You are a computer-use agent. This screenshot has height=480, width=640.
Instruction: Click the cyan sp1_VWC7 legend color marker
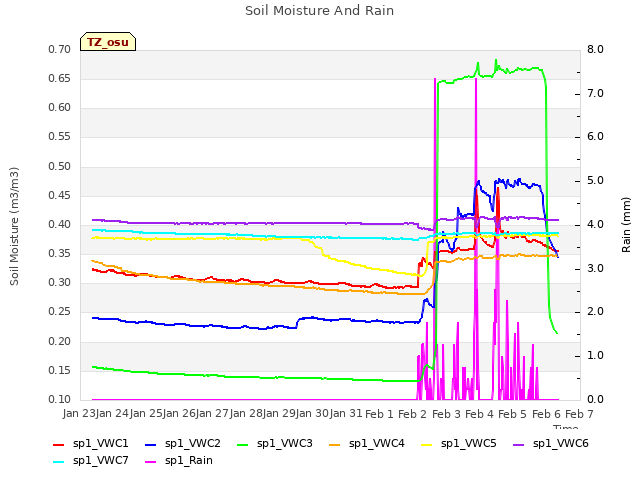pos(59,462)
